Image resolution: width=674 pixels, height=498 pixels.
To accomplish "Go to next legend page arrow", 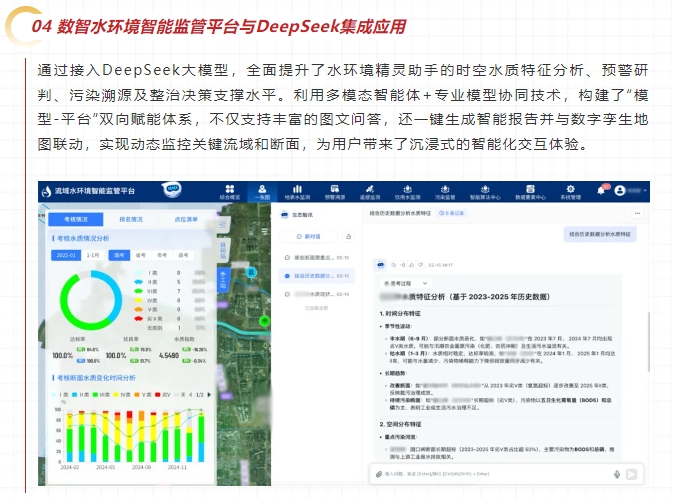I will point(209,394).
